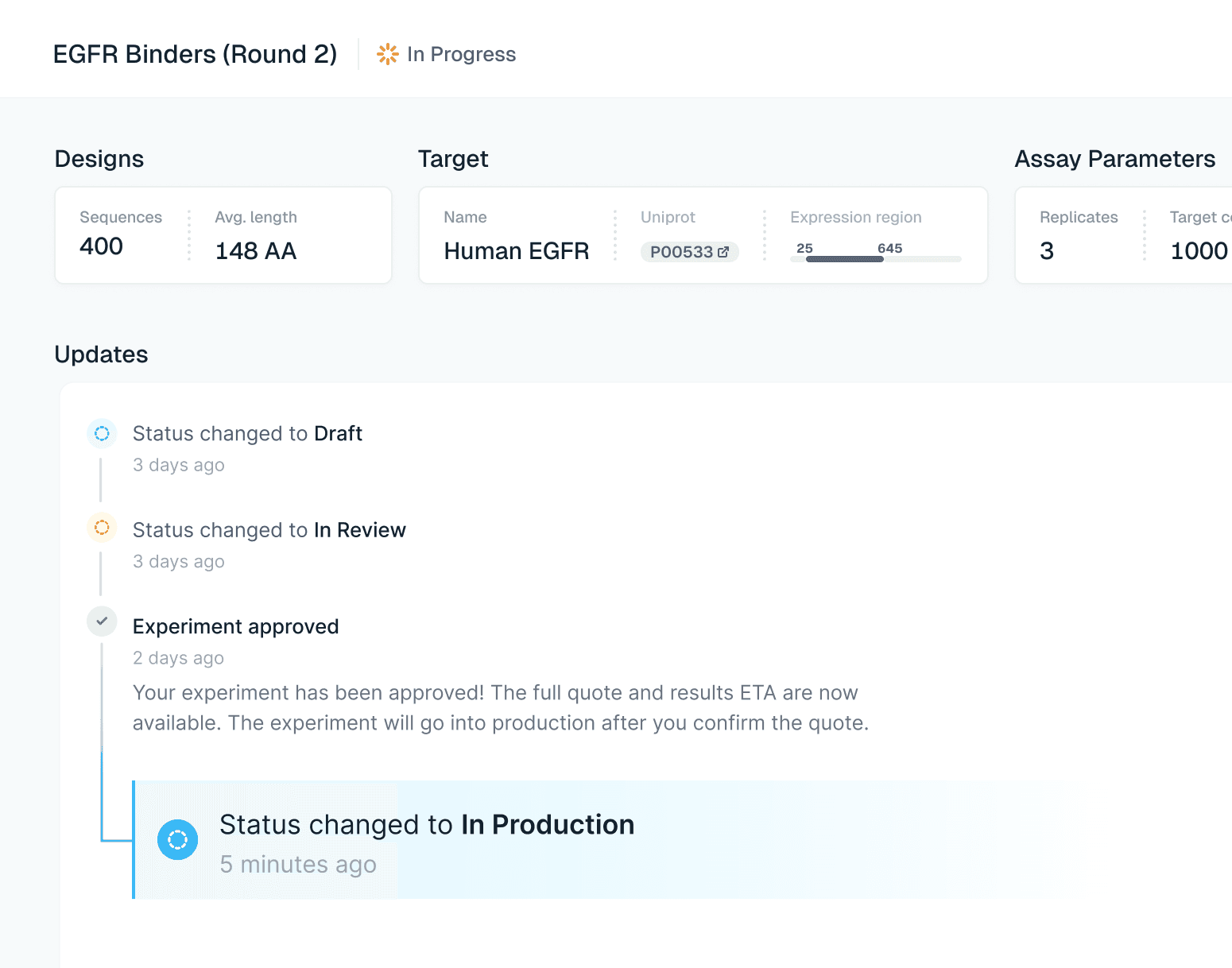Expand the Experiment approved update entry
The height and width of the screenshot is (968, 1232).
235,626
